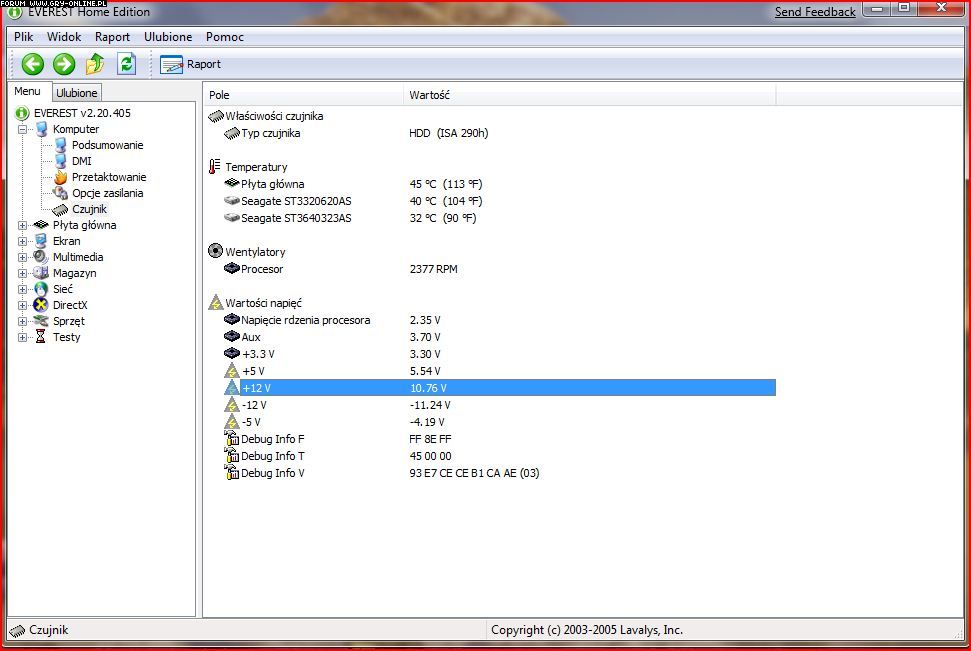The image size is (971, 651).
Task: Select Podsumowanie in the tree
Action: [x=107, y=145]
